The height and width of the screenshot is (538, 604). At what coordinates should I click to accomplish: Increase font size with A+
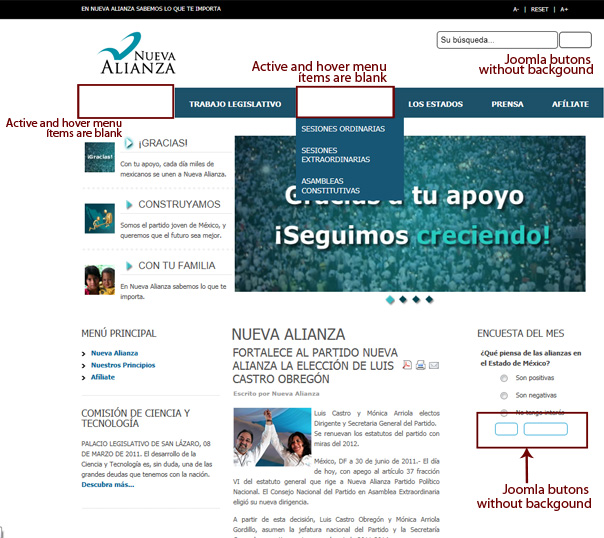point(564,9)
